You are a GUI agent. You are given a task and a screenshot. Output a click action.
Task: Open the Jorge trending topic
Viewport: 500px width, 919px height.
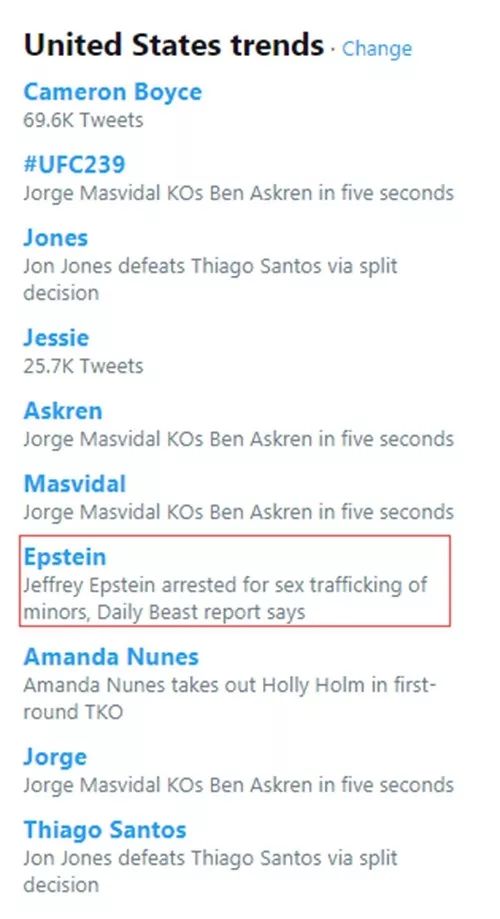pos(55,757)
